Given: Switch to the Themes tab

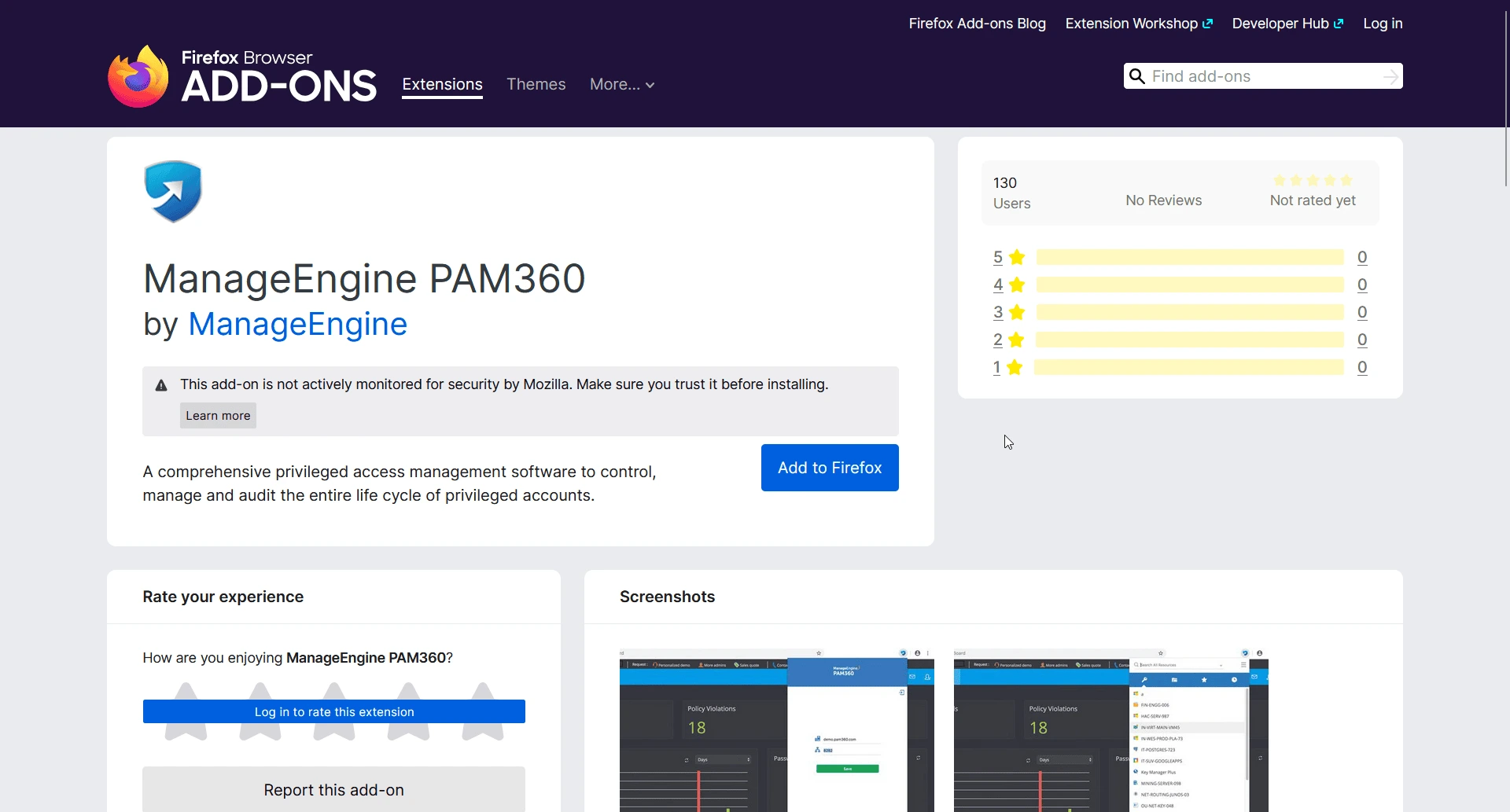Looking at the screenshot, I should (536, 84).
